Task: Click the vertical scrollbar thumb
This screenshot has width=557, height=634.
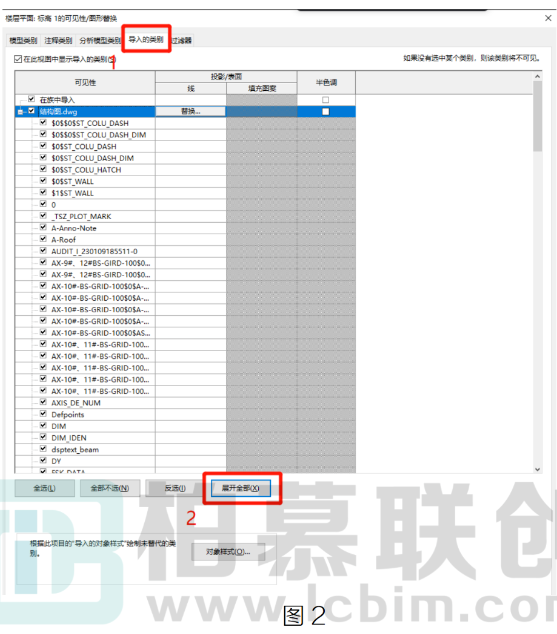Action: tap(538, 116)
